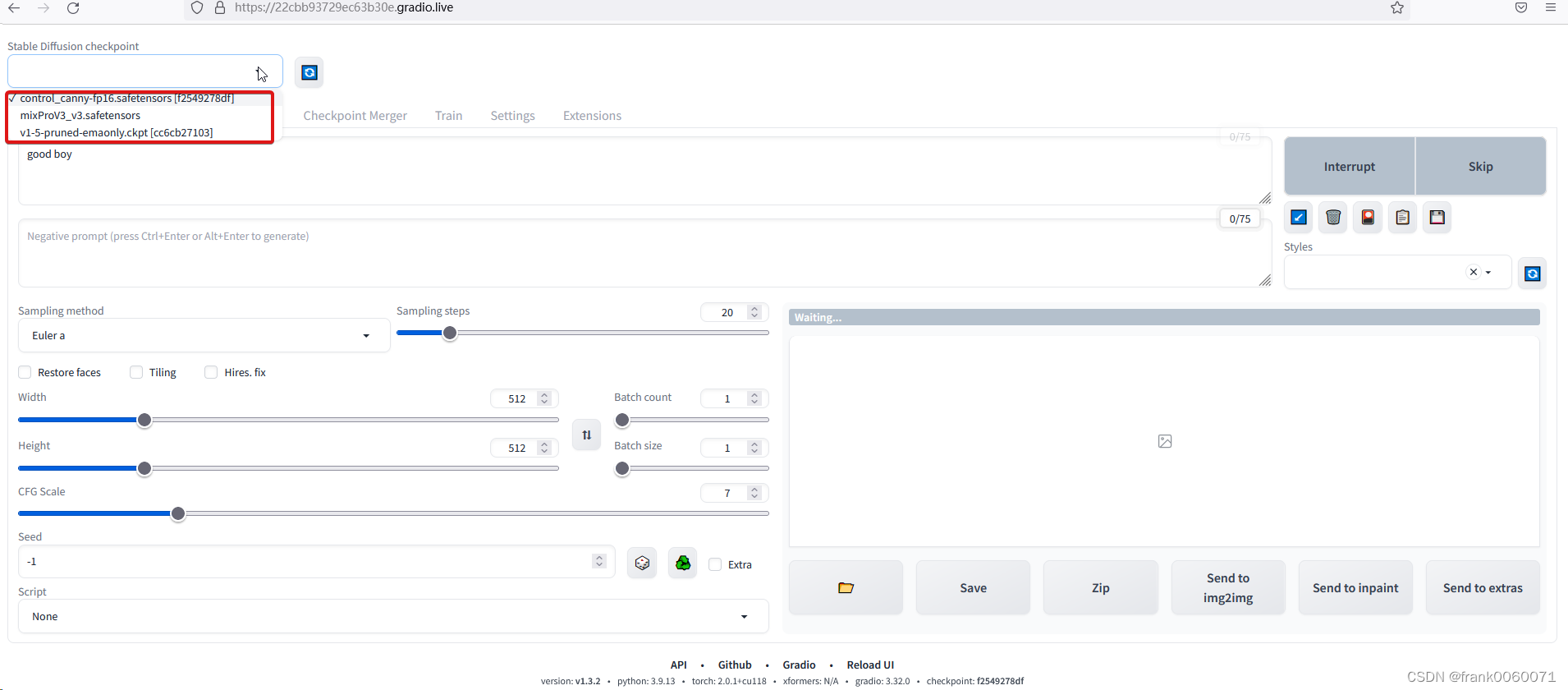Refresh the Styles list icon
The image size is (1568, 690).
1533,274
